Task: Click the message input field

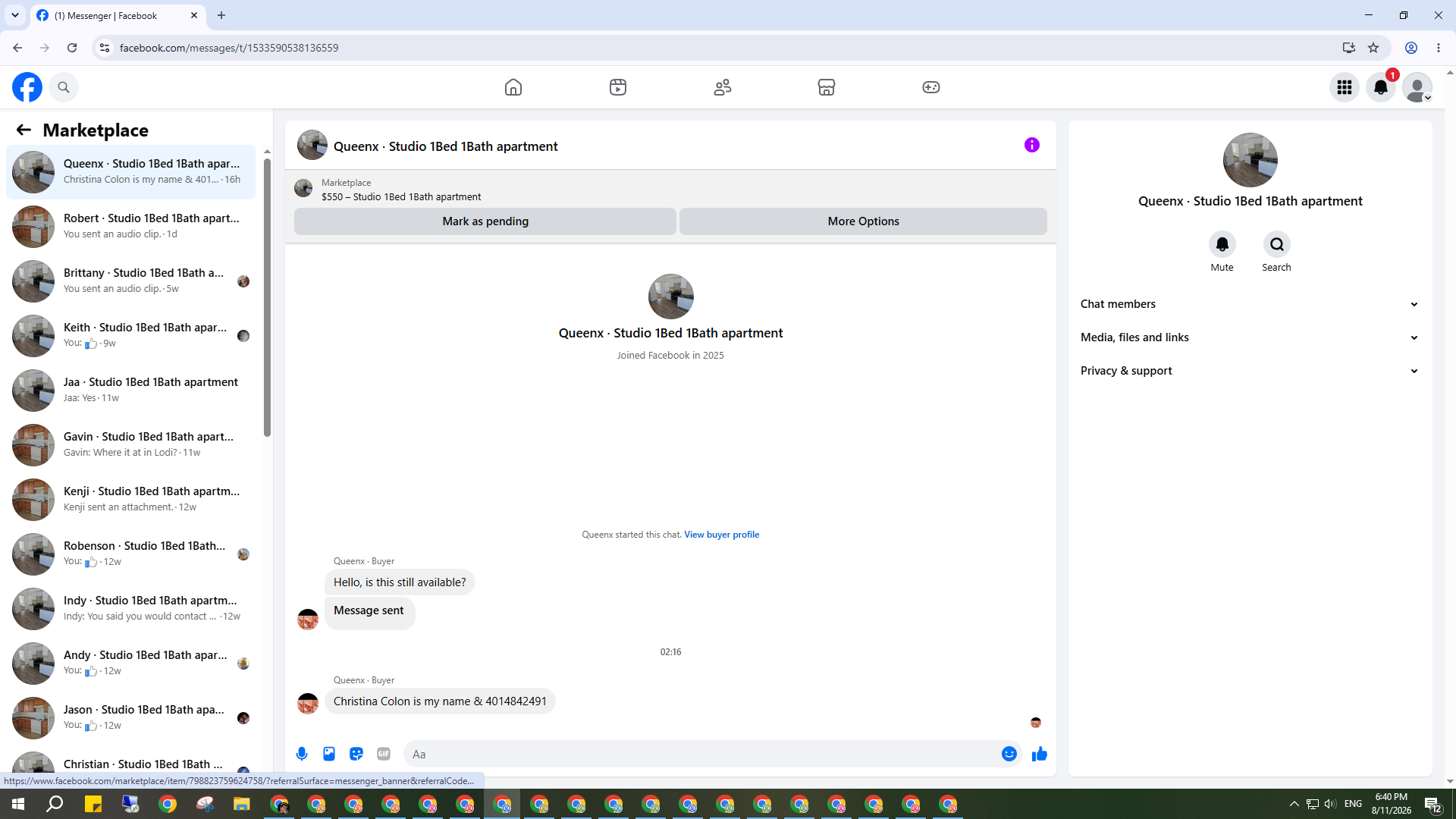Action: (x=701, y=754)
